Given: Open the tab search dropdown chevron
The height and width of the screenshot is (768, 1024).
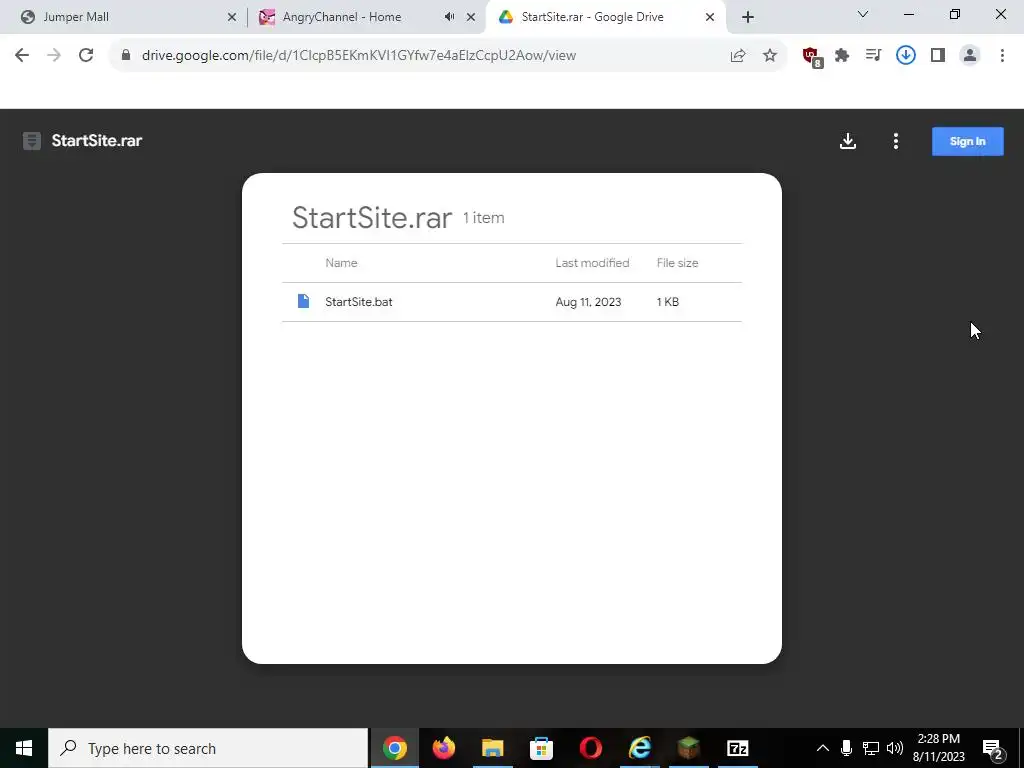Looking at the screenshot, I should click(863, 14).
